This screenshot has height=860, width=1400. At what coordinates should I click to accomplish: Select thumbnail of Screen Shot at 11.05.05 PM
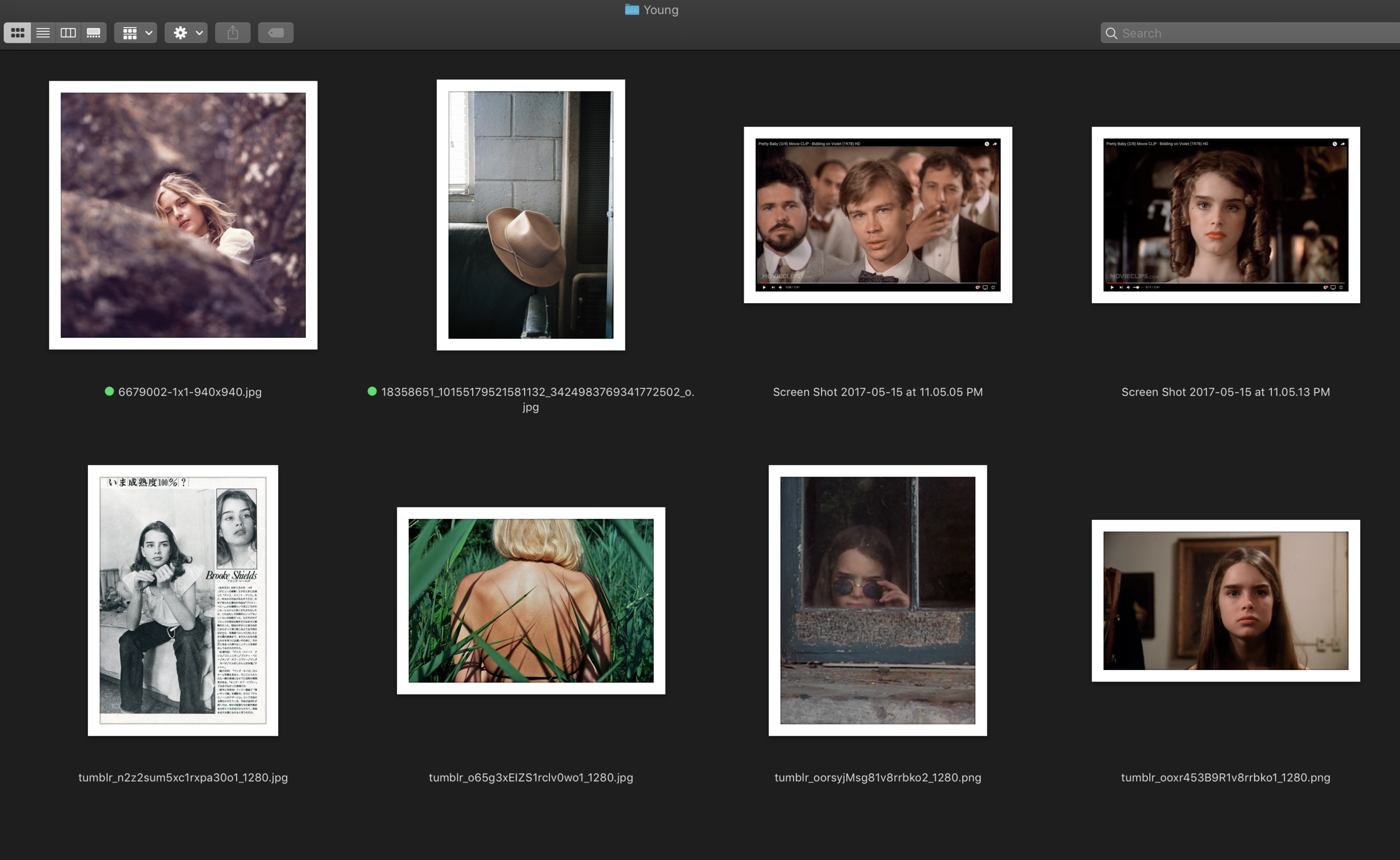(x=878, y=215)
